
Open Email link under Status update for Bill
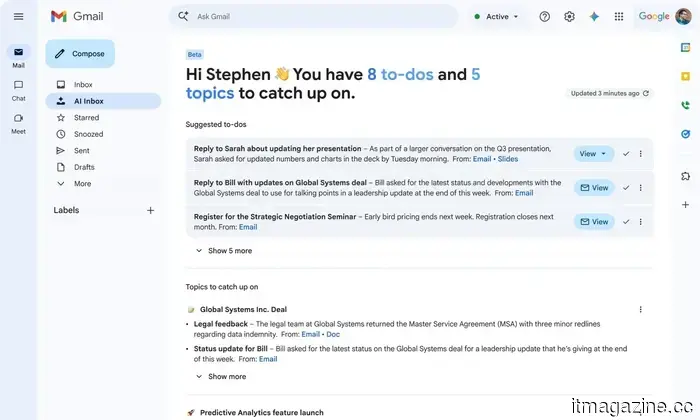point(268,359)
